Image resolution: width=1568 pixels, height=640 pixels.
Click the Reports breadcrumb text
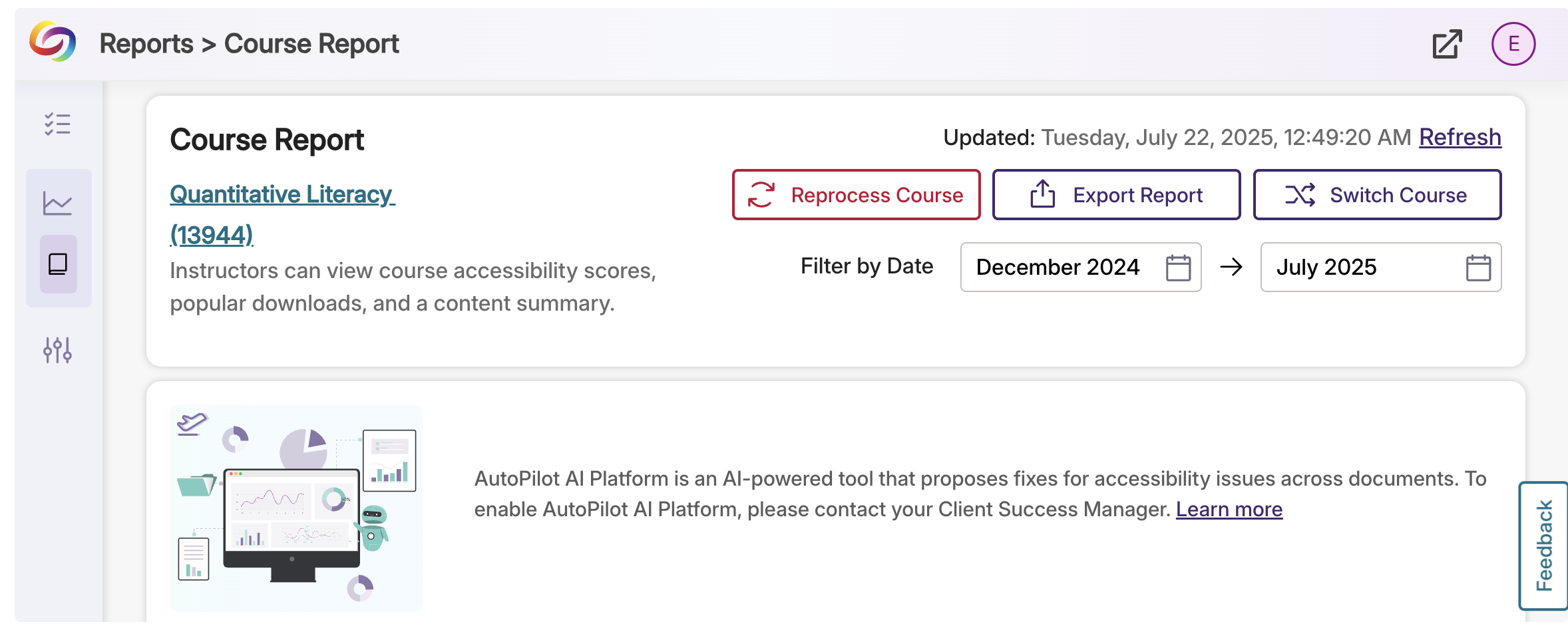146,44
